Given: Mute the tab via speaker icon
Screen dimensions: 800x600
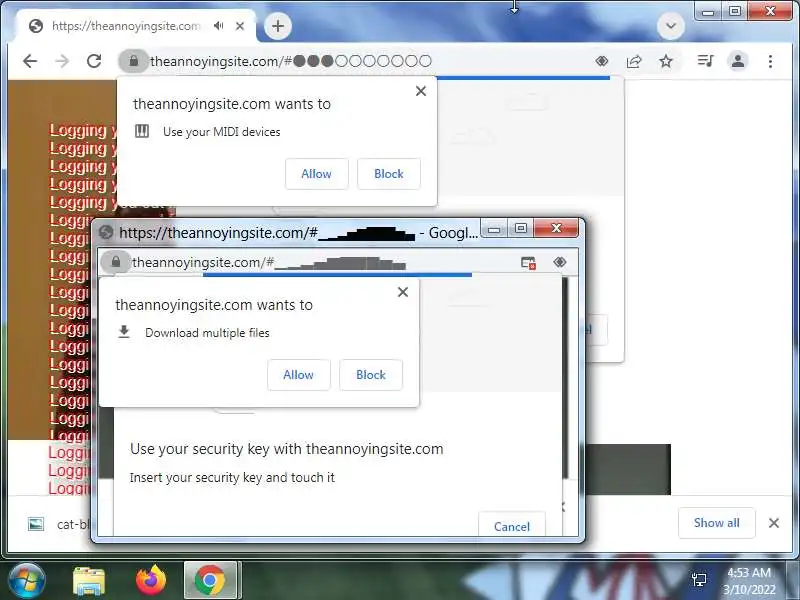Looking at the screenshot, I should coord(219,26).
